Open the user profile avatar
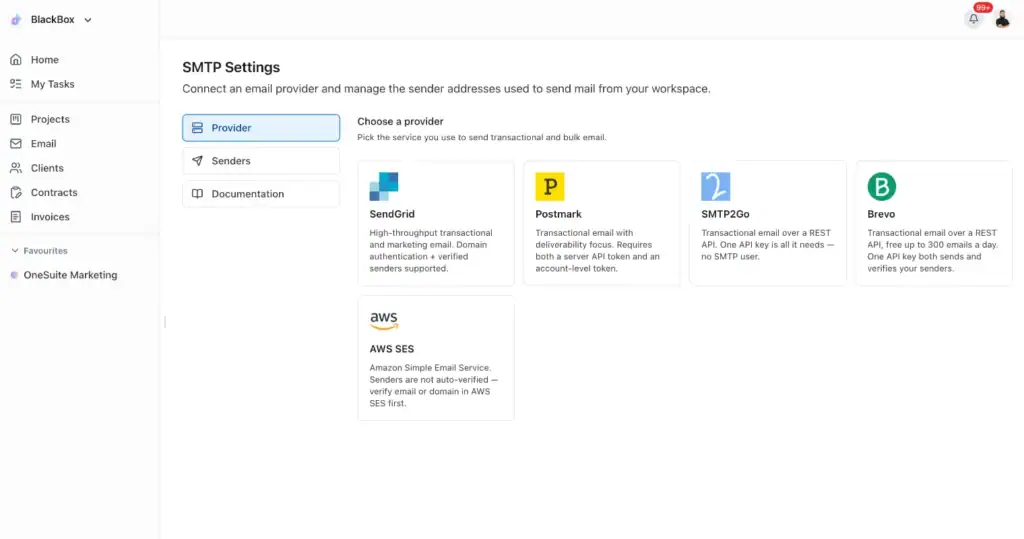Viewport: 1024px width, 539px height. pos(1002,19)
